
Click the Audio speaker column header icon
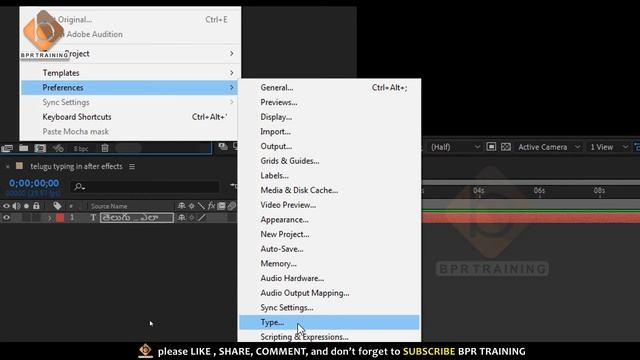16,206
